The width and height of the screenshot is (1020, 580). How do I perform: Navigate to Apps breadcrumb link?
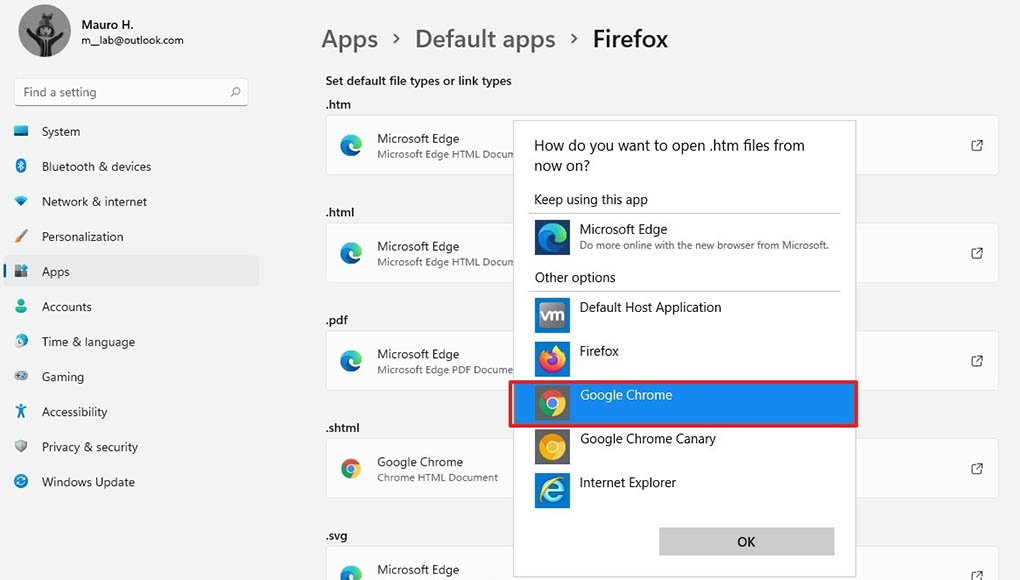pos(349,39)
